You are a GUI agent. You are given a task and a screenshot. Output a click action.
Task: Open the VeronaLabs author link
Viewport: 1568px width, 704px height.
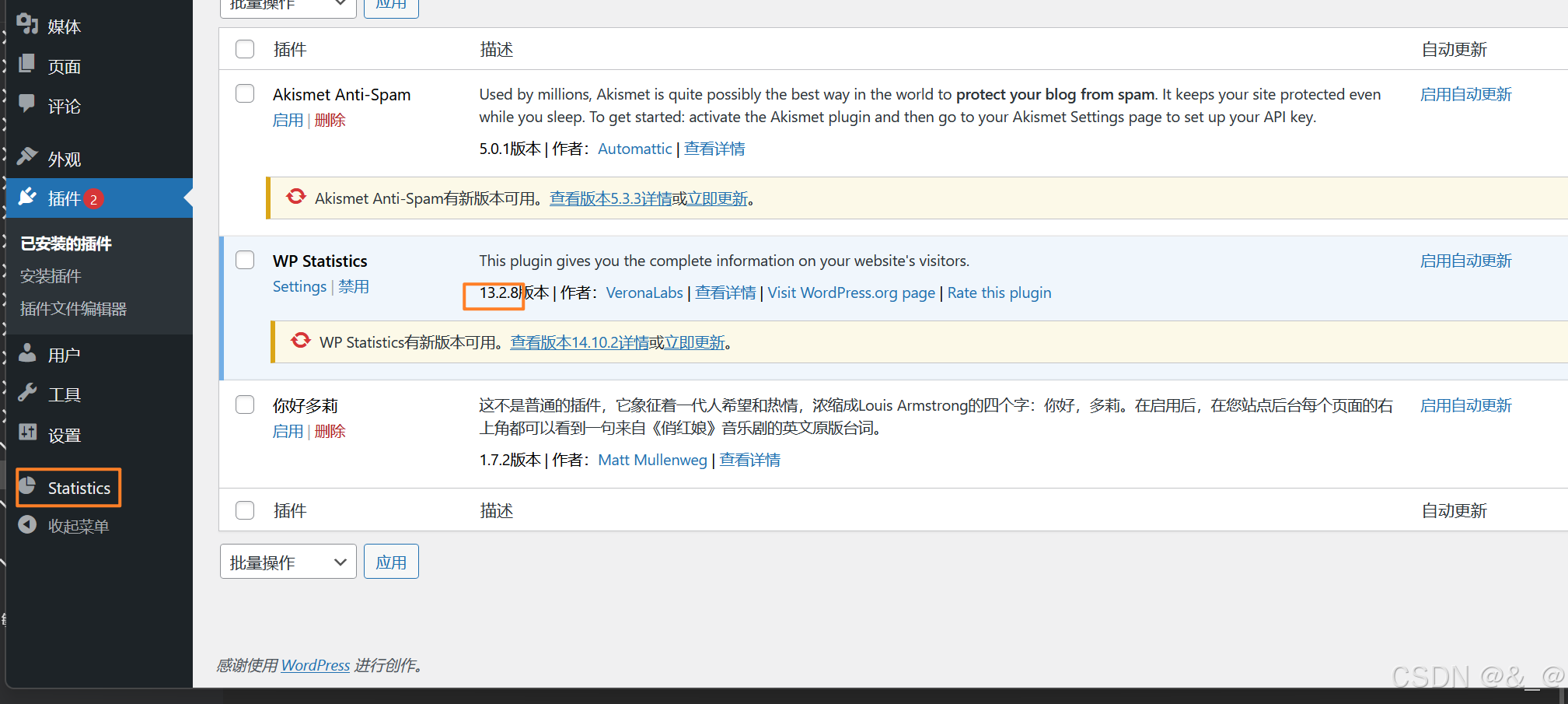click(644, 292)
